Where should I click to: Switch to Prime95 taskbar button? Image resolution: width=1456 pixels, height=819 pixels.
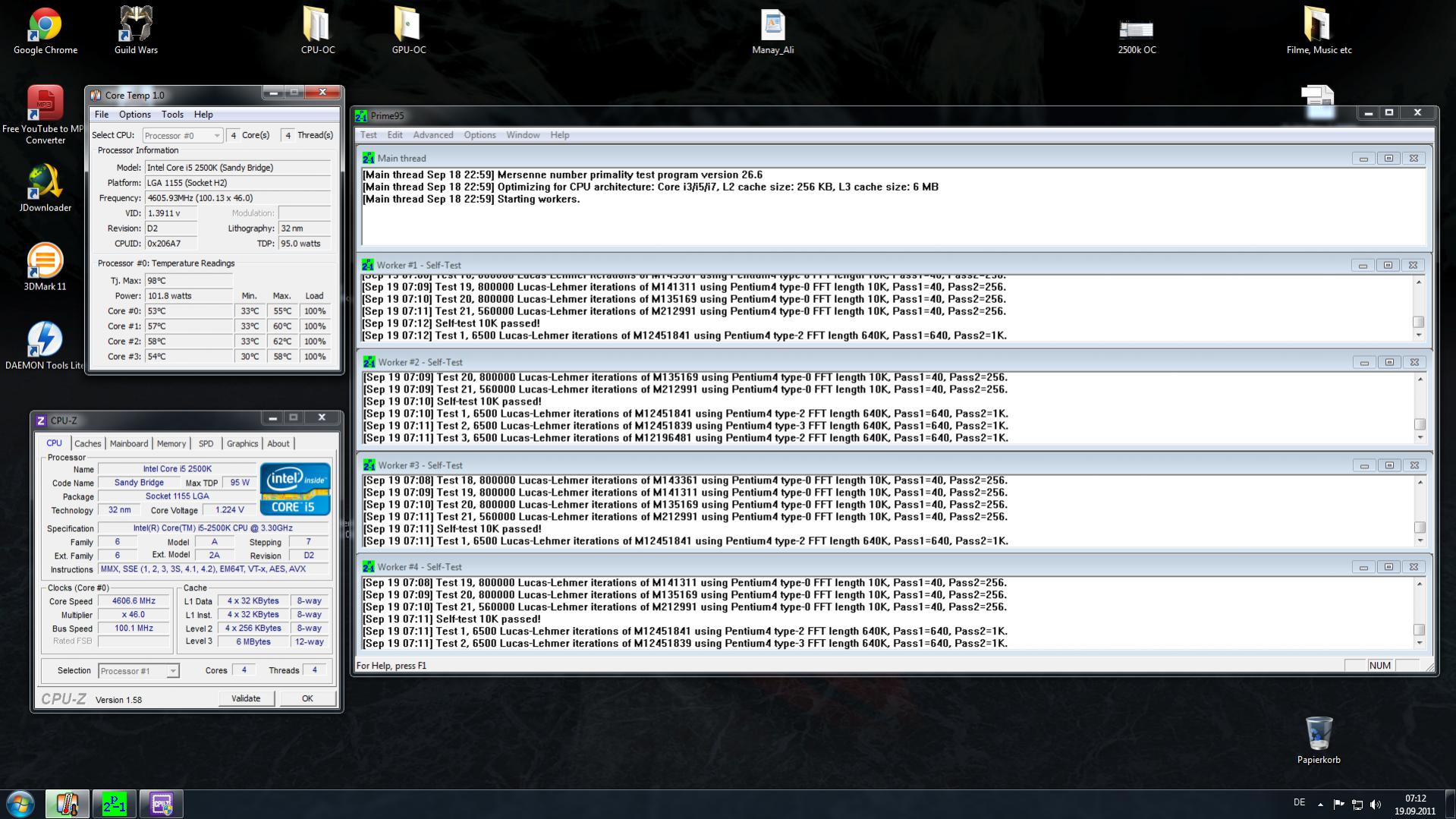click(x=115, y=804)
